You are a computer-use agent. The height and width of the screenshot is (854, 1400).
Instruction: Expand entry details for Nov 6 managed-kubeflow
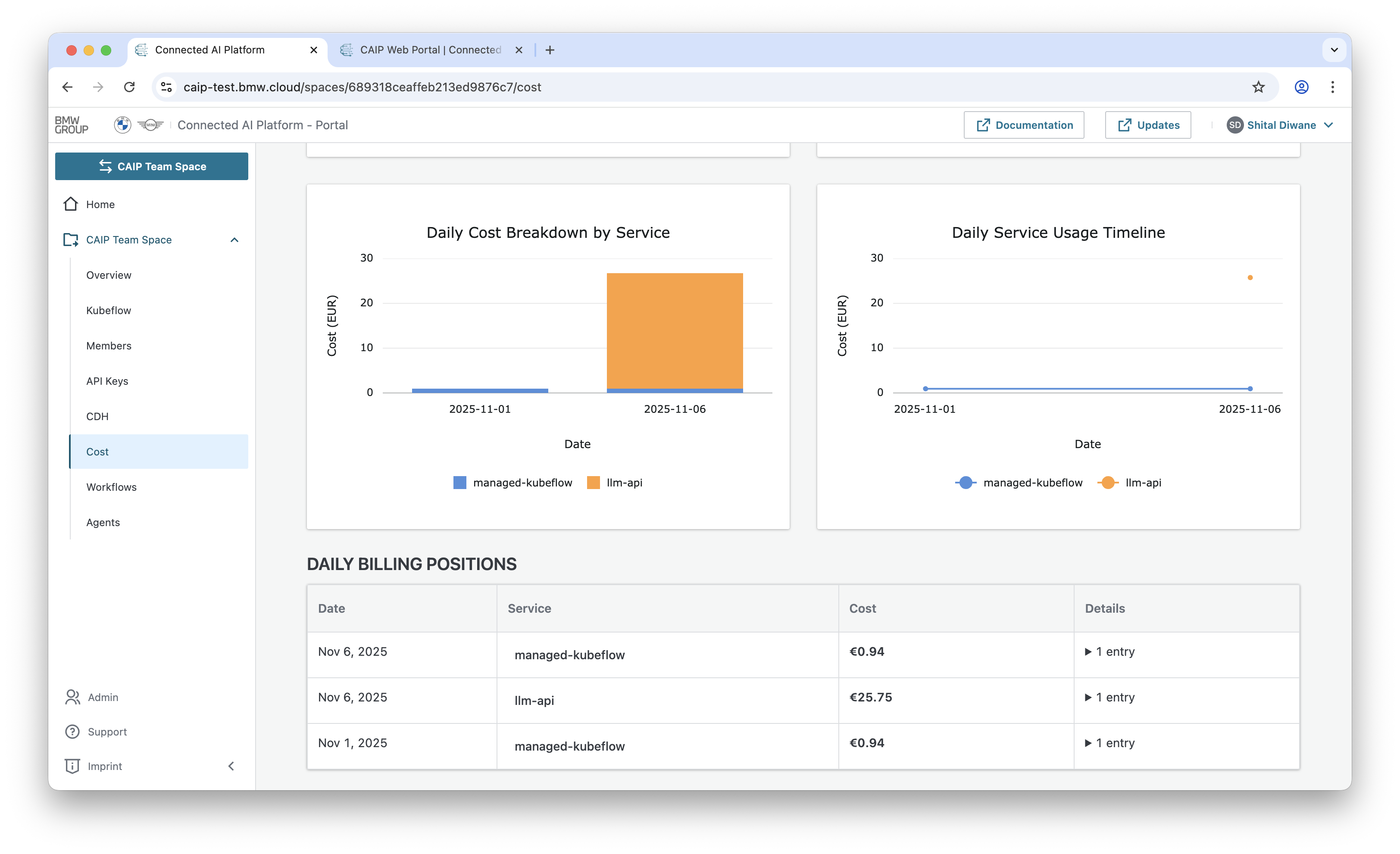point(1109,651)
